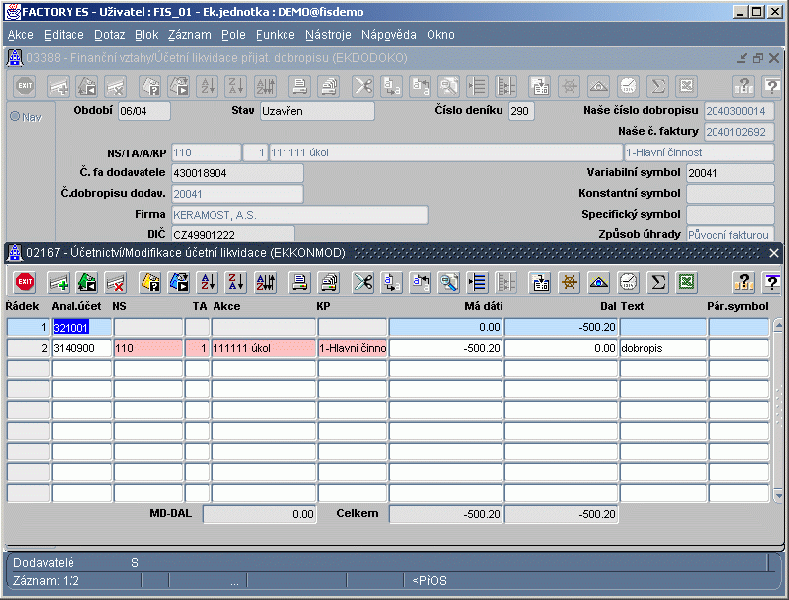Sort ascending A-Z in EKKONMOD toolbar
Viewport: 789px width, 600px height.
click(x=208, y=282)
